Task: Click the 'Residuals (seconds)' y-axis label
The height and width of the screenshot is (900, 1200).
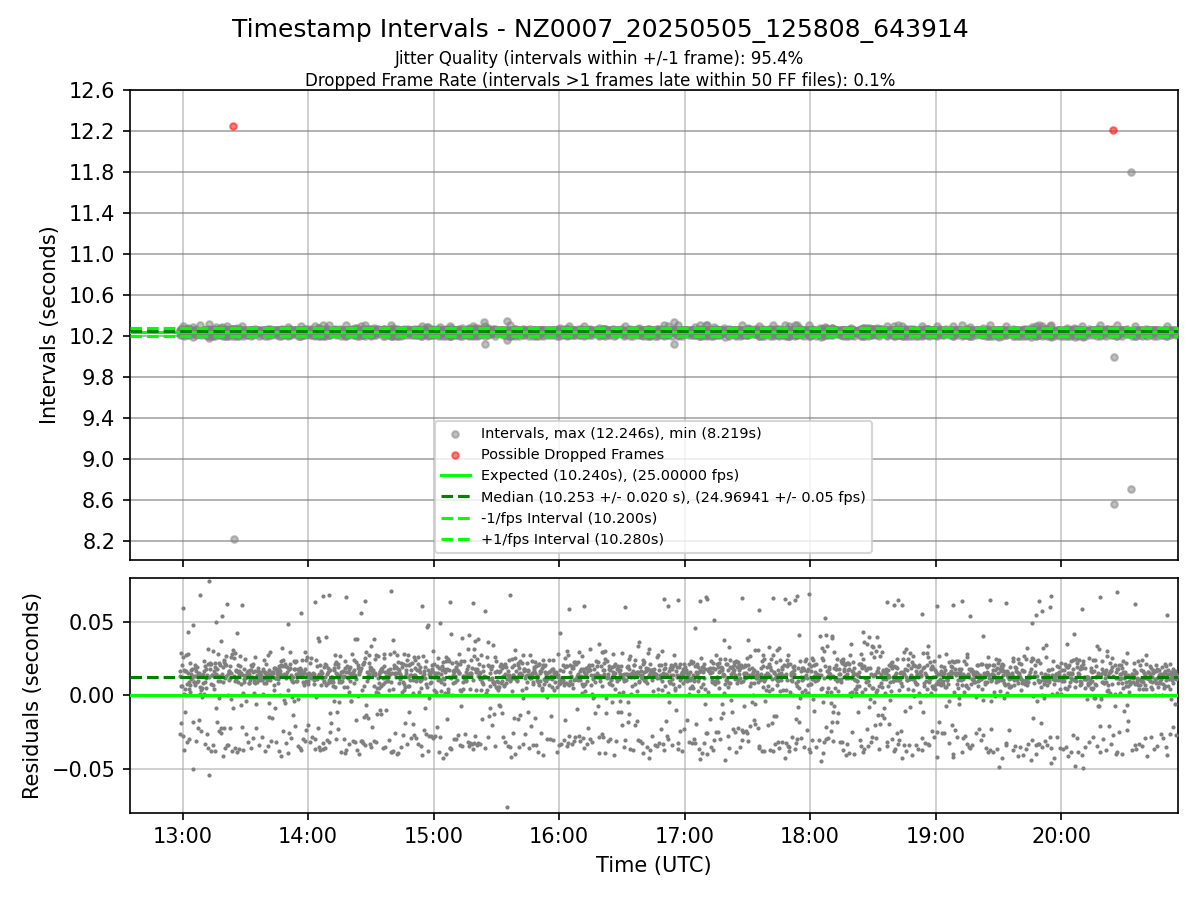Action: click(31, 696)
